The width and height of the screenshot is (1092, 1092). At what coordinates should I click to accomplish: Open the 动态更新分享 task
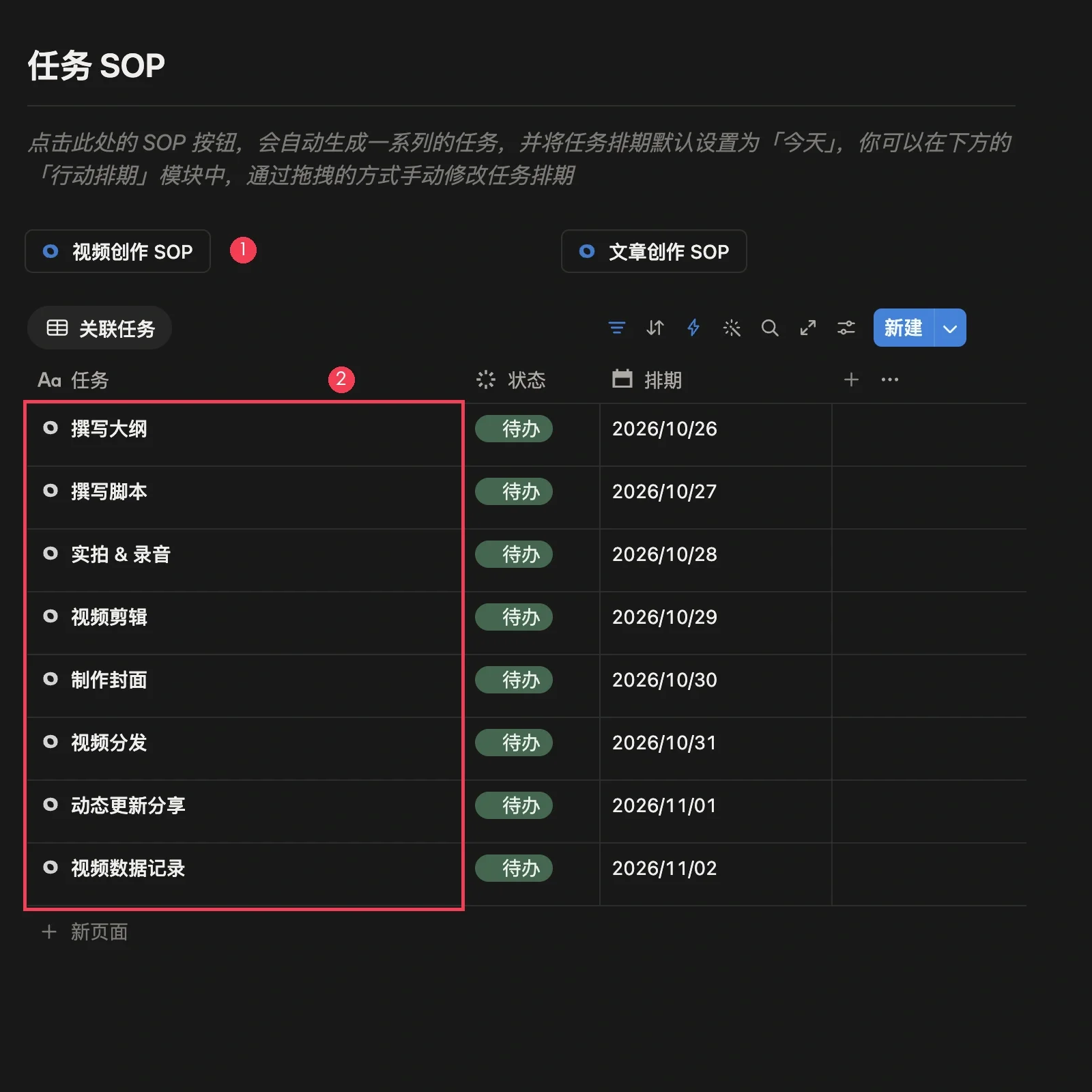(128, 805)
